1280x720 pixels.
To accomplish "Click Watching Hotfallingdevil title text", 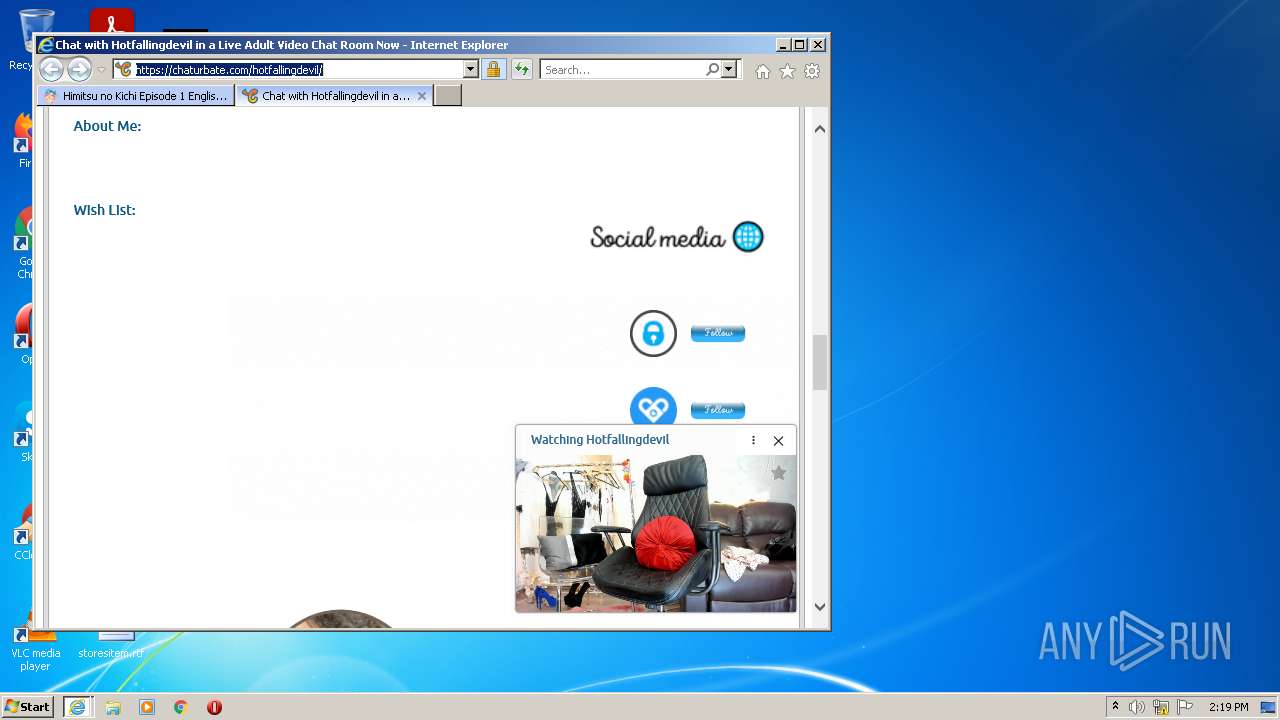I will [x=600, y=440].
